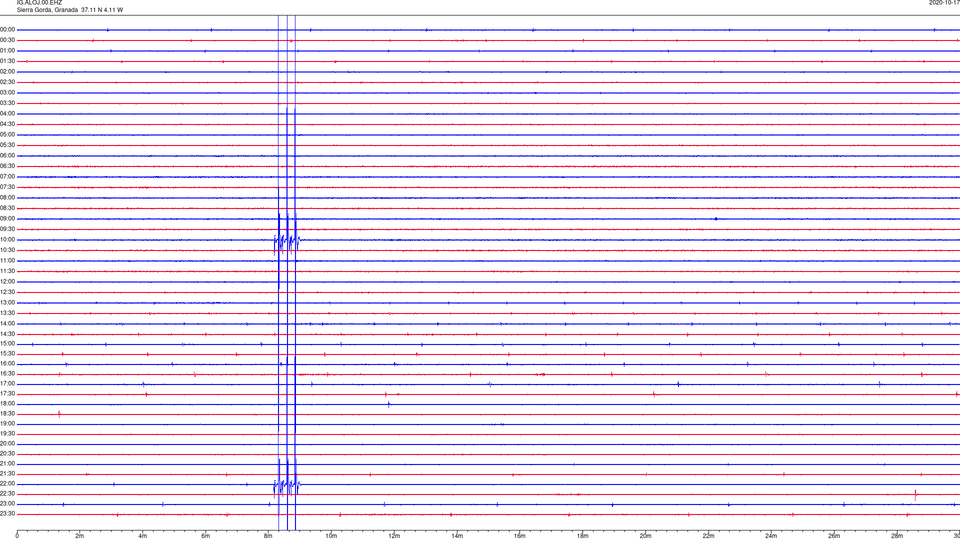Click the 14:00 trace label

pyautogui.click(x=7, y=323)
